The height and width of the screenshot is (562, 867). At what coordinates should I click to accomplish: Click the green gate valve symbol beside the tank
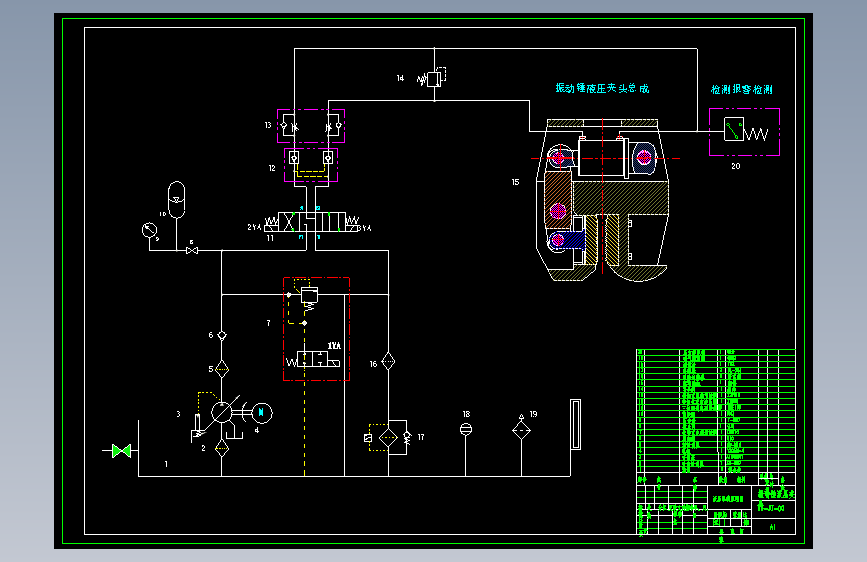122,451
